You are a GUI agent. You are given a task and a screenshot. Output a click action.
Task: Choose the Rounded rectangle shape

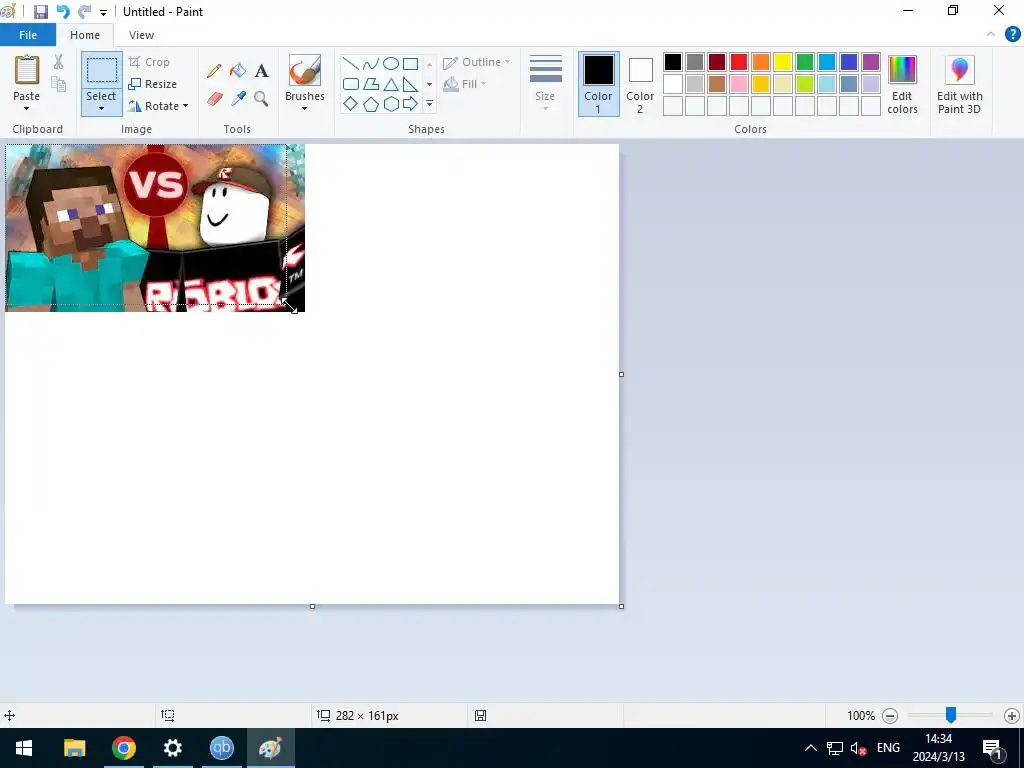[351, 84]
